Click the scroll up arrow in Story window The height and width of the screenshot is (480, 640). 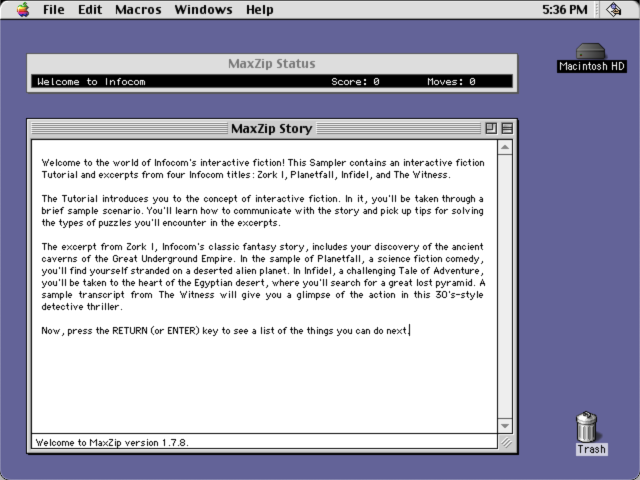pyautogui.click(x=505, y=147)
